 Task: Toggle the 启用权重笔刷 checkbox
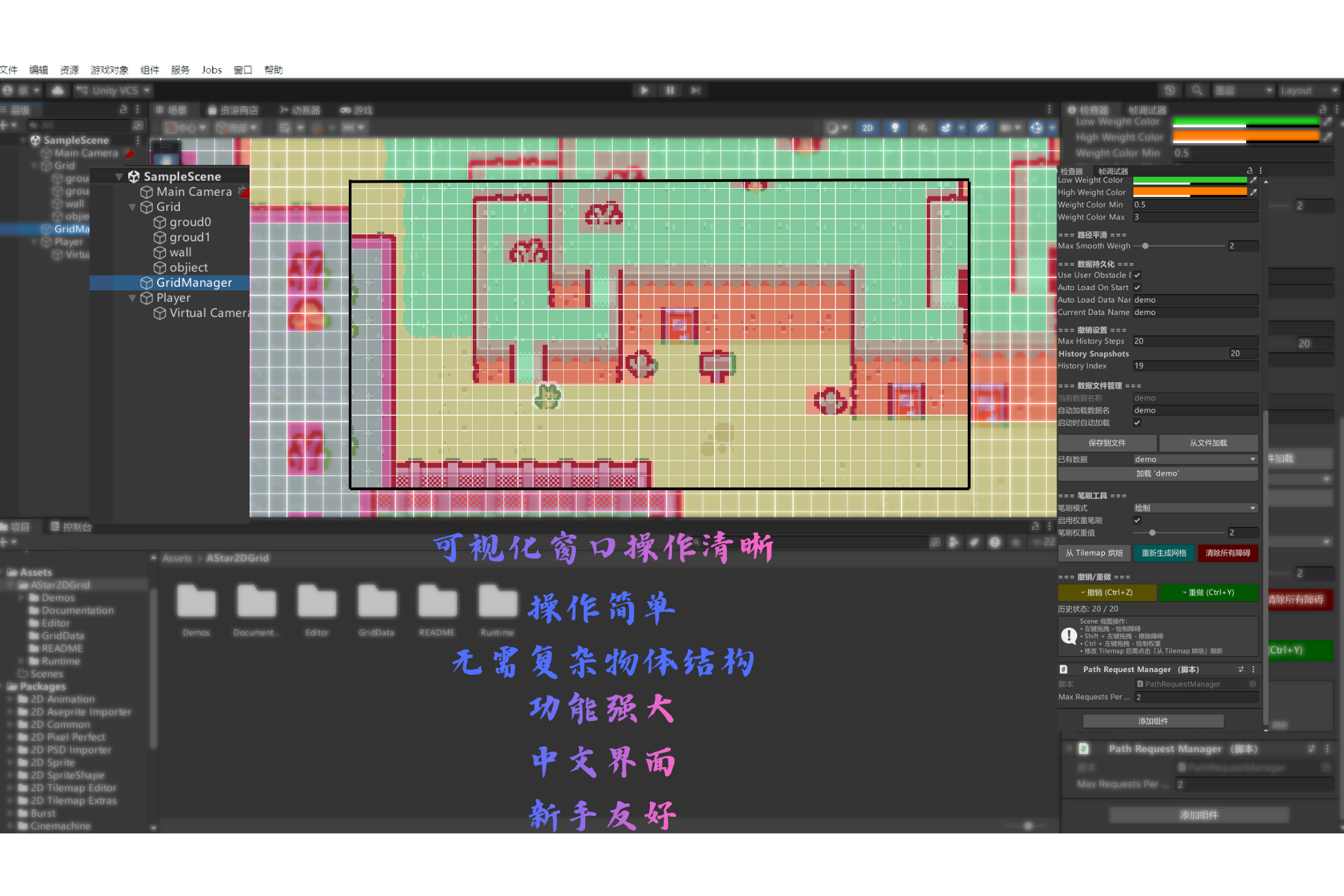click(1137, 520)
